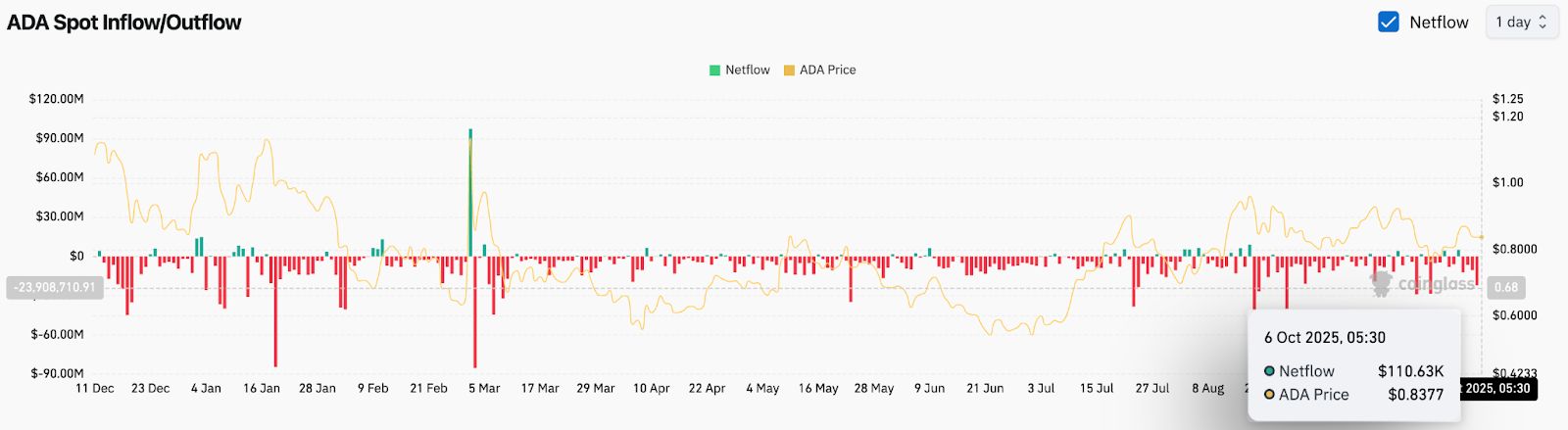The height and width of the screenshot is (430, 1568).
Task: Click the $1.00 price axis label
Action: point(1507,183)
